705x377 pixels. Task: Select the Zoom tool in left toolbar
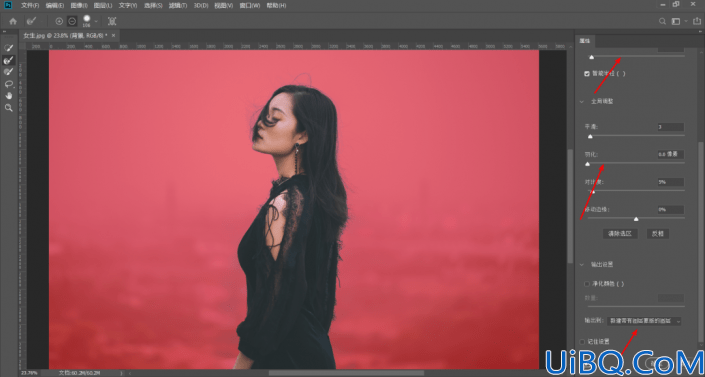coord(8,108)
